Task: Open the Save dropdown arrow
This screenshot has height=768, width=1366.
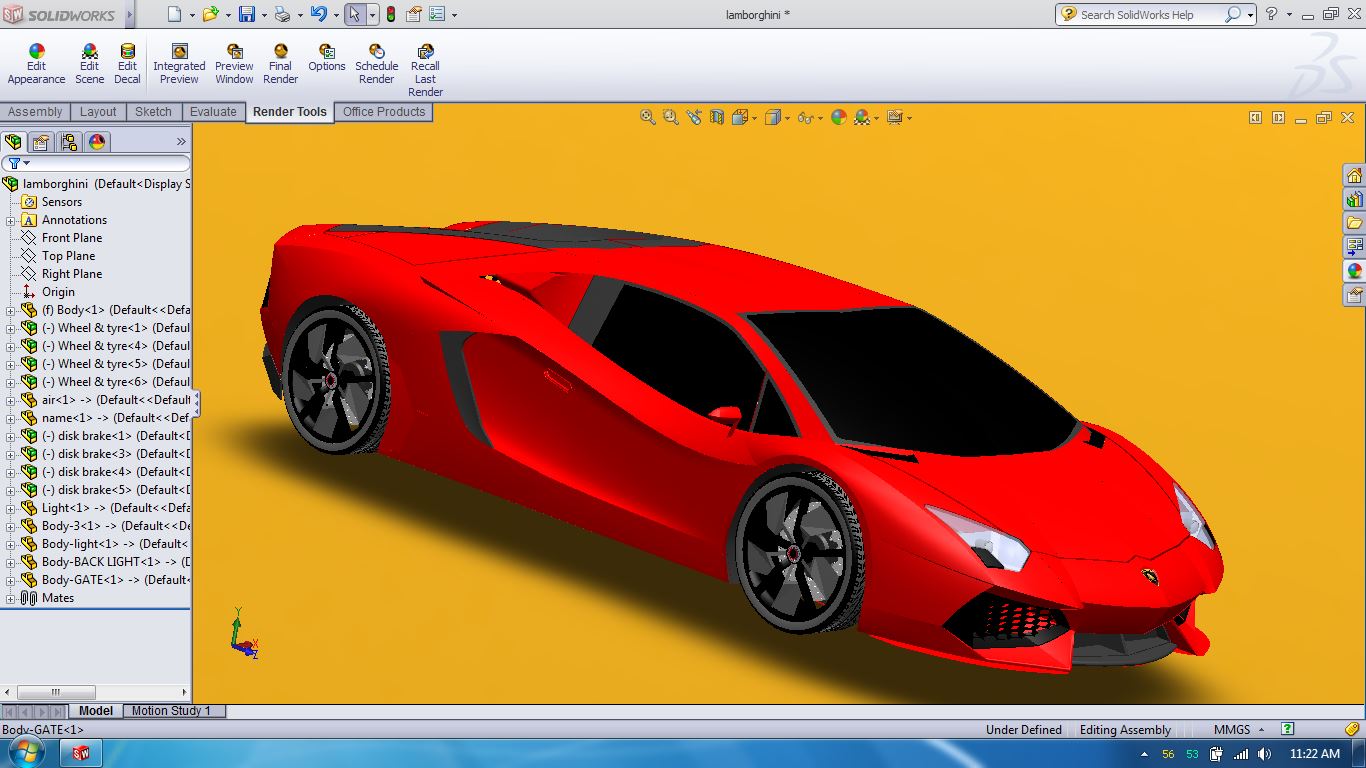Action: [264, 15]
